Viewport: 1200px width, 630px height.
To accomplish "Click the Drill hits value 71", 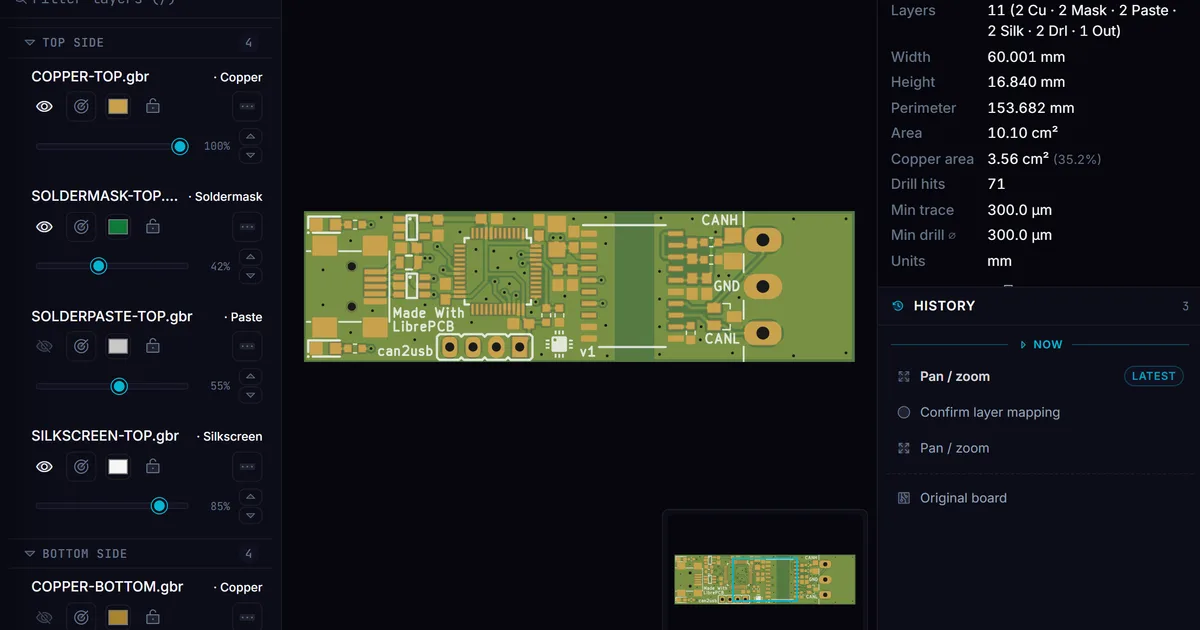I will pyautogui.click(x=996, y=184).
